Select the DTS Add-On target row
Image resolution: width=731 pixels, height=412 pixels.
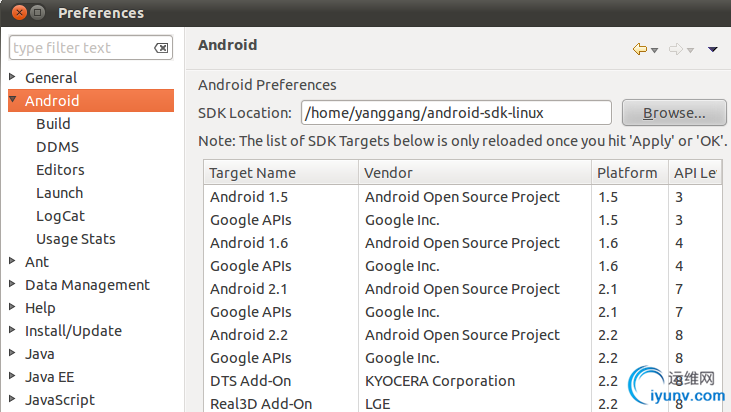coord(463,381)
